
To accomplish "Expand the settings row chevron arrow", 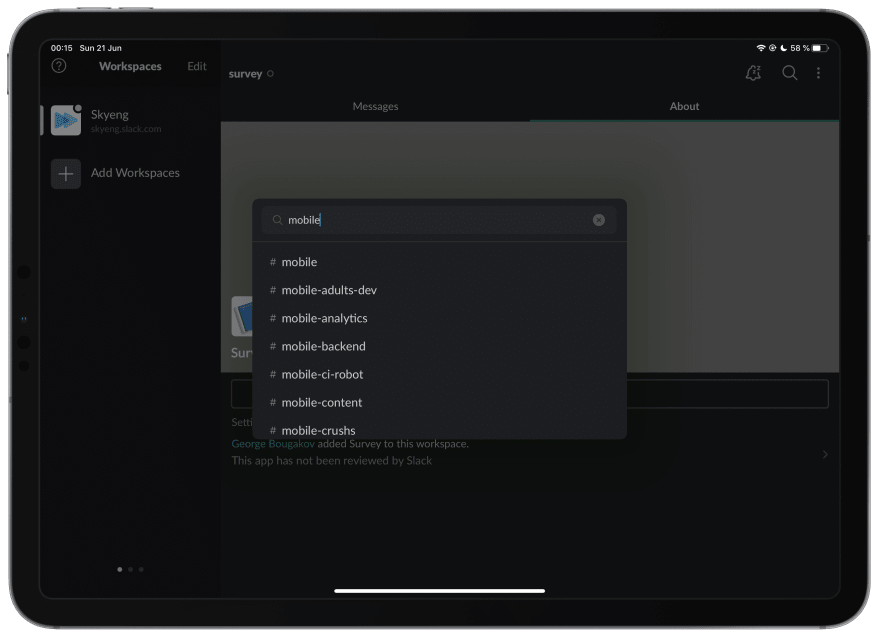I will [x=825, y=454].
